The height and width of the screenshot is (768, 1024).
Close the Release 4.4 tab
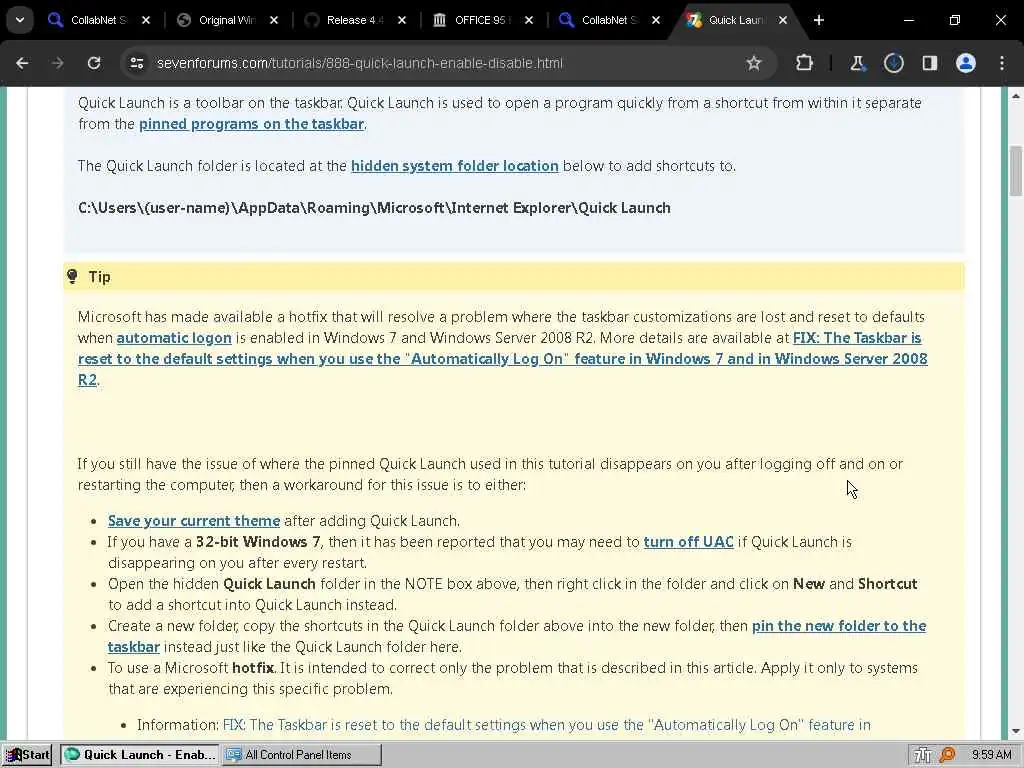pos(402,20)
